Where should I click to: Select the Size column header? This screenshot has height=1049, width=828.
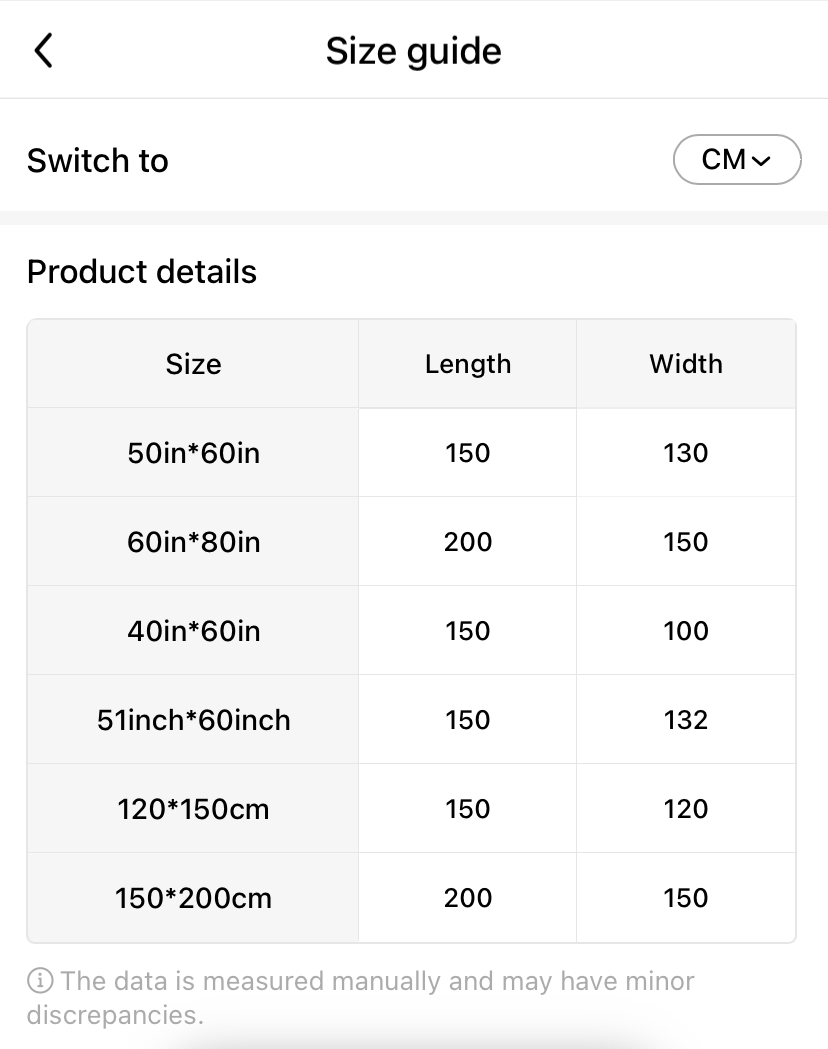[x=193, y=364]
